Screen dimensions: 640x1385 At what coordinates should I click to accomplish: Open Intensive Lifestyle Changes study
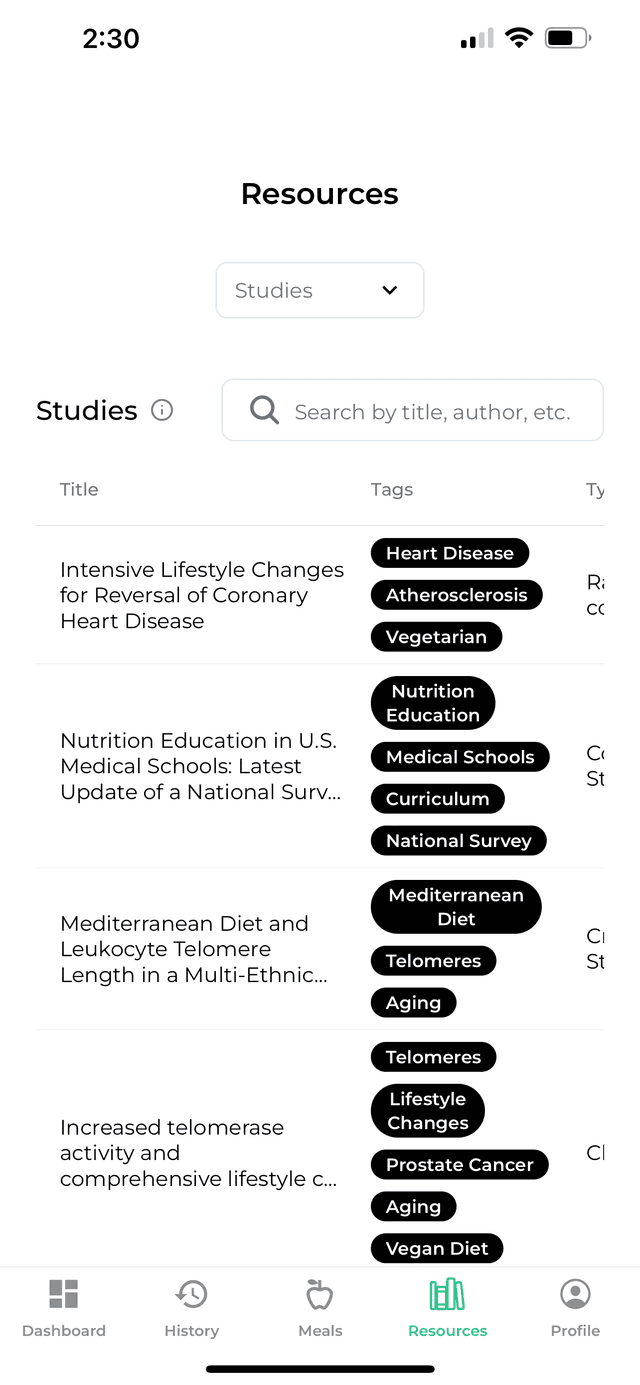202,595
